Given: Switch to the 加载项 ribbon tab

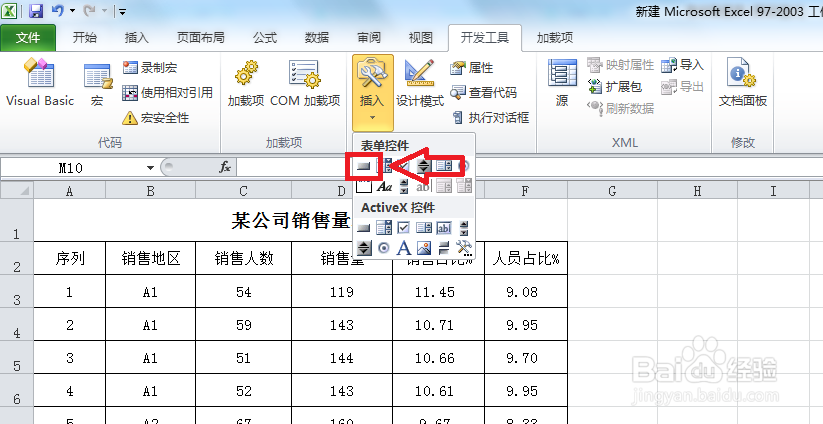Looking at the screenshot, I should tap(555, 38).
